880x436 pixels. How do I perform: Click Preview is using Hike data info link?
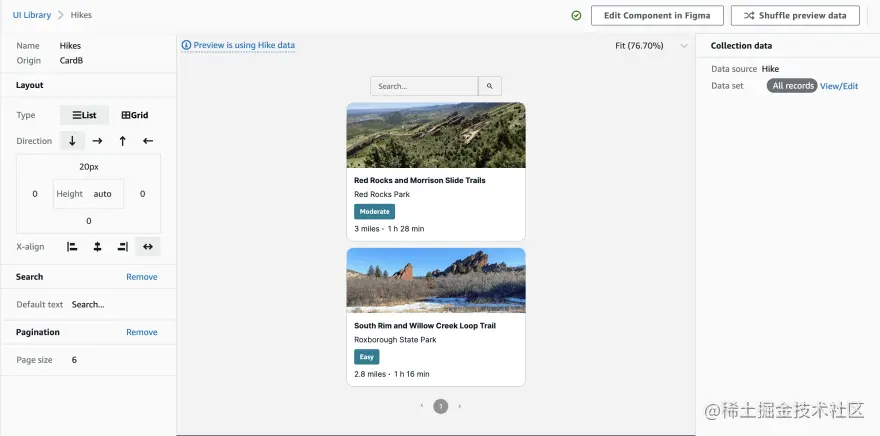tap(238, 45)
